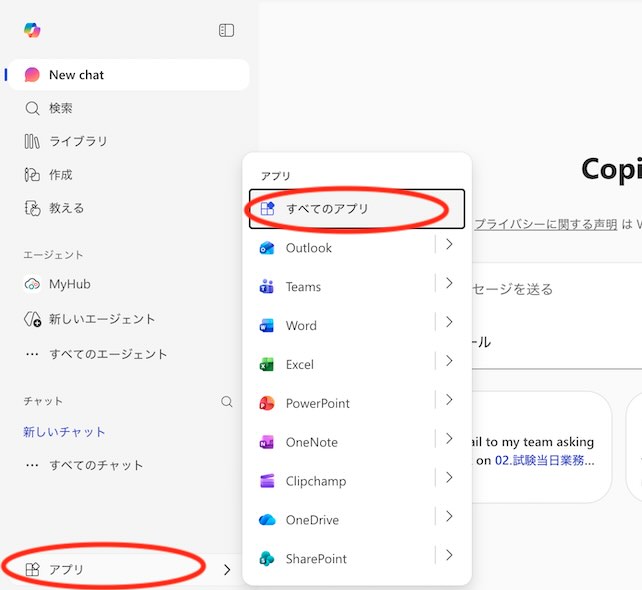Image resolution: width=642 pixels, height=590 pixels.
Task: Click the 新しいエージェント label text
Action: pos(102,319)
